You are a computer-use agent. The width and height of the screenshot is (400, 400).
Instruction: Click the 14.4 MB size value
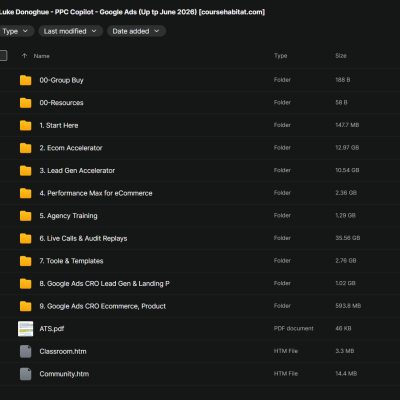pos(346,374)
